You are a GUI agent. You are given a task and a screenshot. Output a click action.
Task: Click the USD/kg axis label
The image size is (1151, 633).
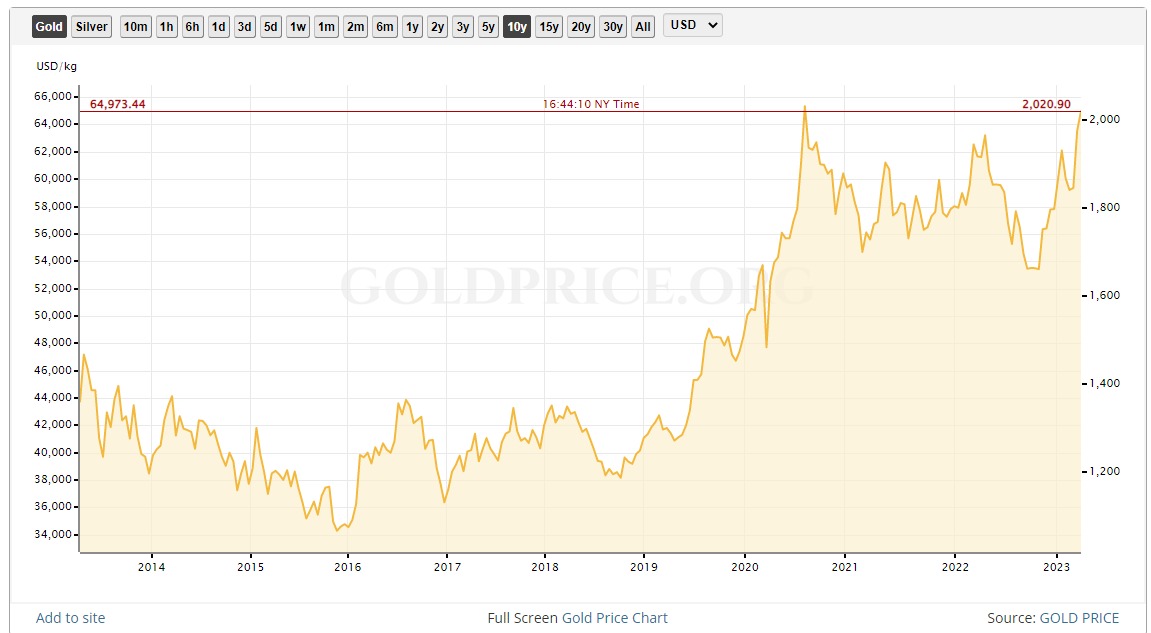point(57,66)
